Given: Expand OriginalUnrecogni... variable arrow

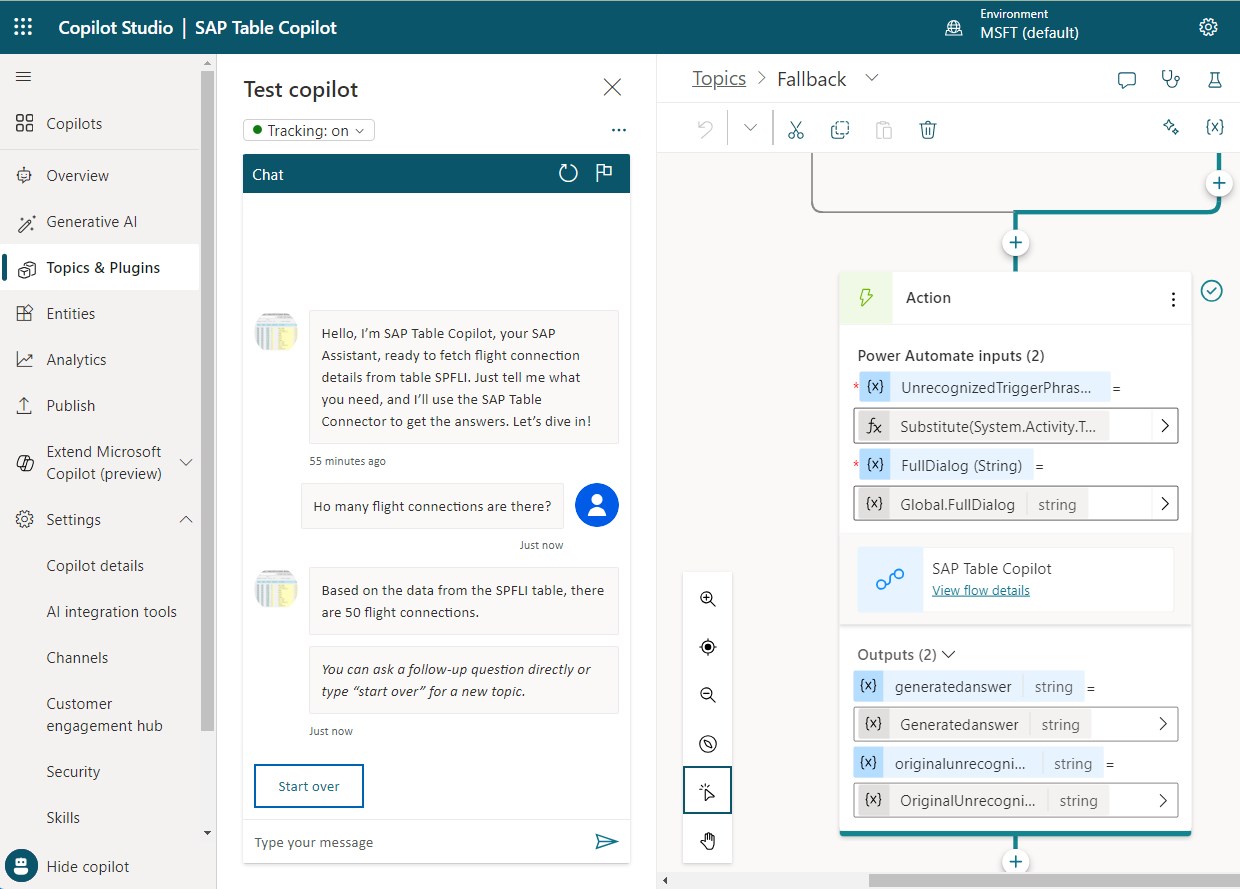Looking at the screenshot, I should click(1163, 800).
